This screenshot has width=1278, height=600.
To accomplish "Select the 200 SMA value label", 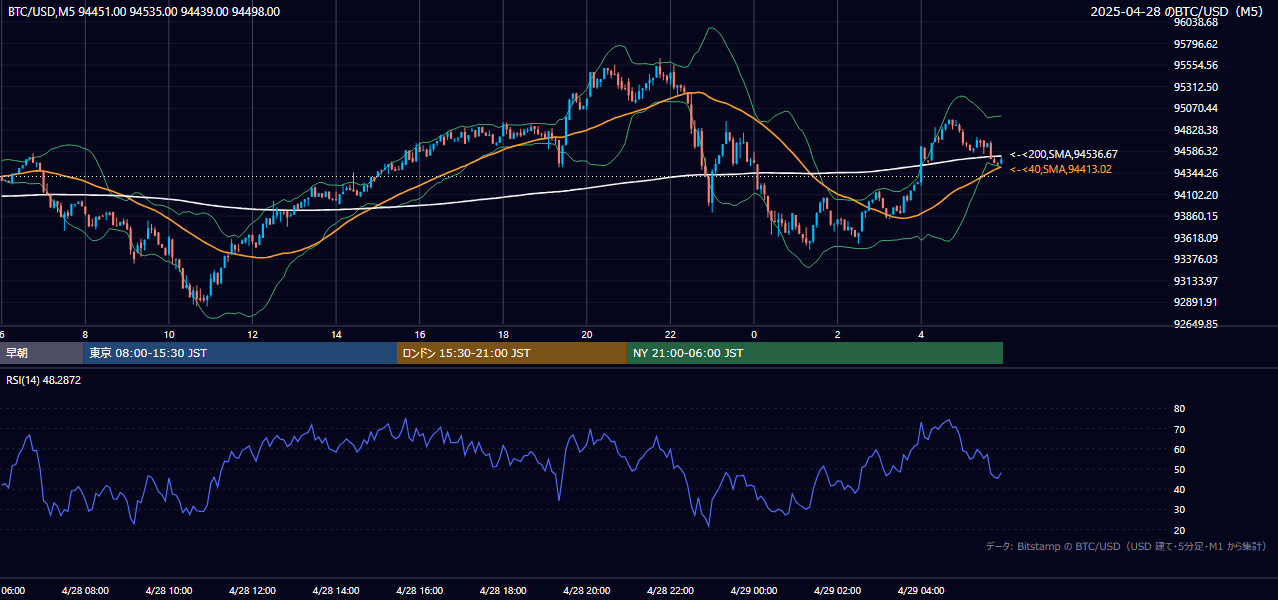I will tap(1064, 155).
